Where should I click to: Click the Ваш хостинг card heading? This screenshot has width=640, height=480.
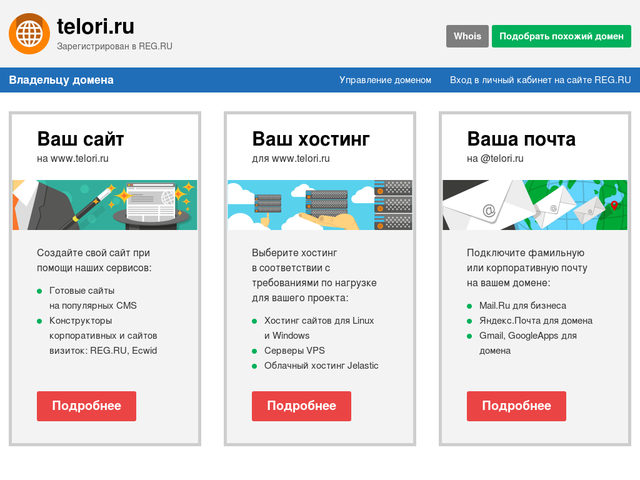[311, 139]
